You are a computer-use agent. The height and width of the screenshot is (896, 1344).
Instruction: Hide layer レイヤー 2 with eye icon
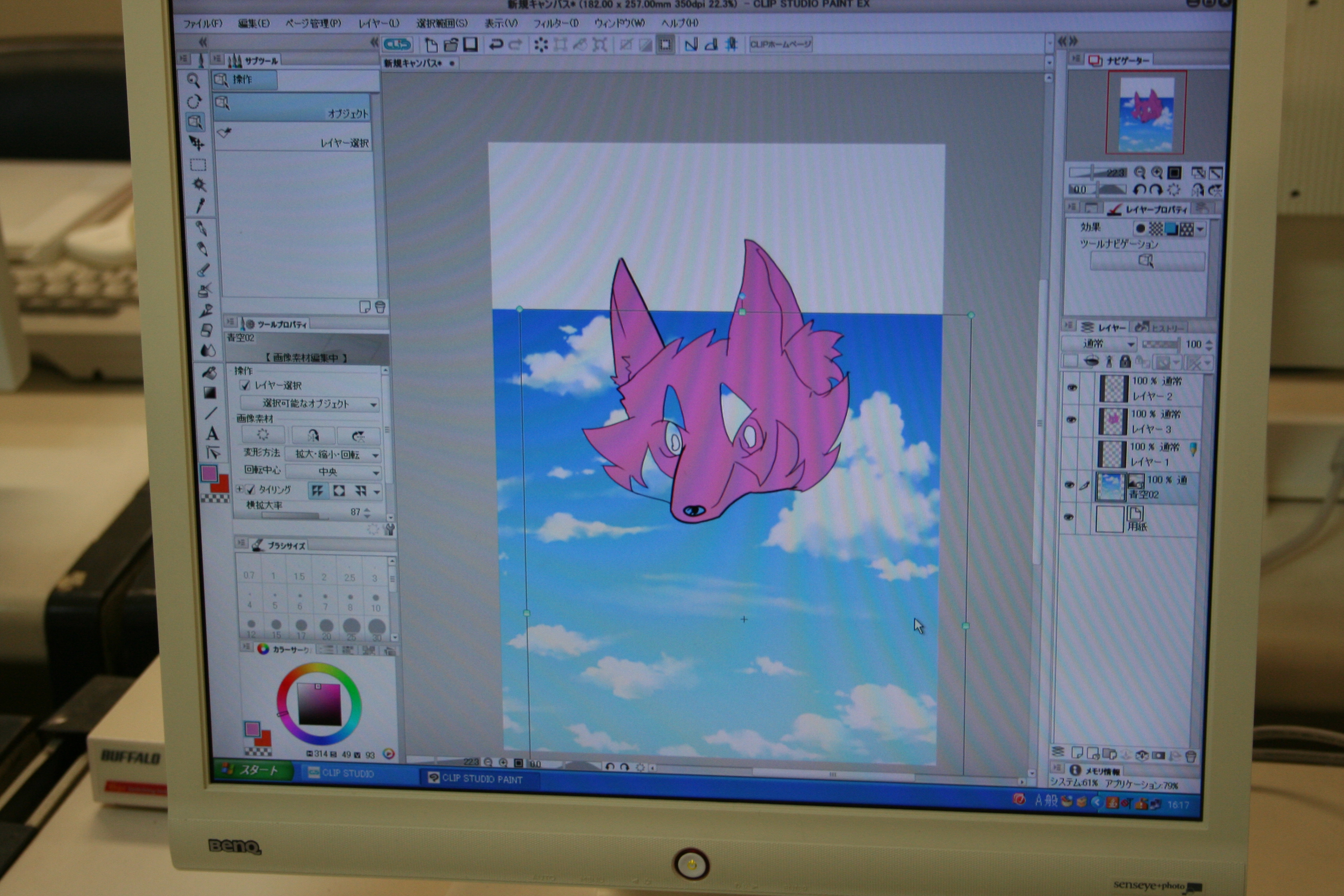point(1072,388)
